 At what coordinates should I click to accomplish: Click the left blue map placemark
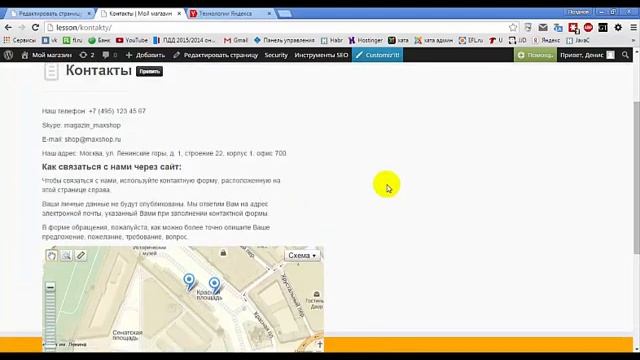tap(189, 282)
